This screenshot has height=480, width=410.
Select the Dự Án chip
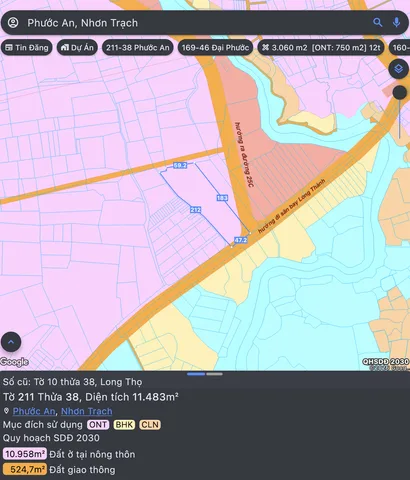[x=77, y=48]
